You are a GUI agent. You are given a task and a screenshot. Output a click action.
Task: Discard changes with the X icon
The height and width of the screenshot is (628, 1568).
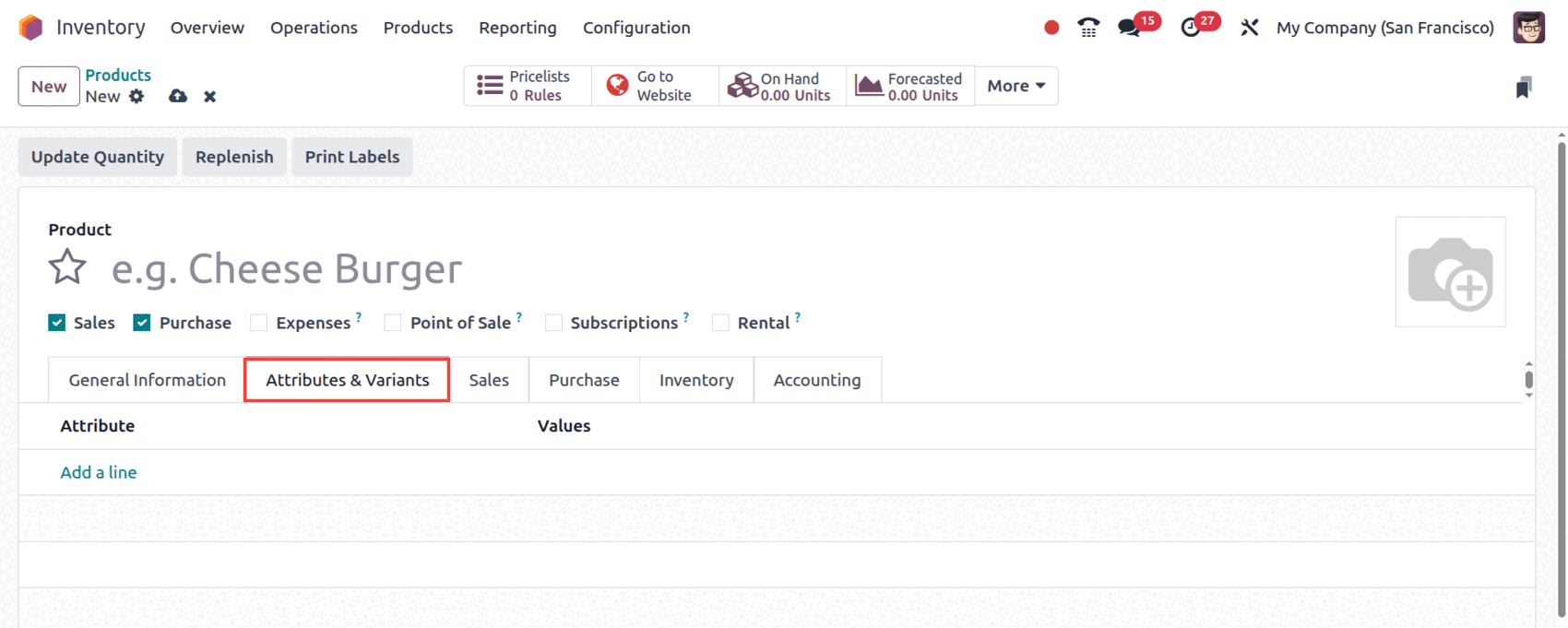click(210, 96)
